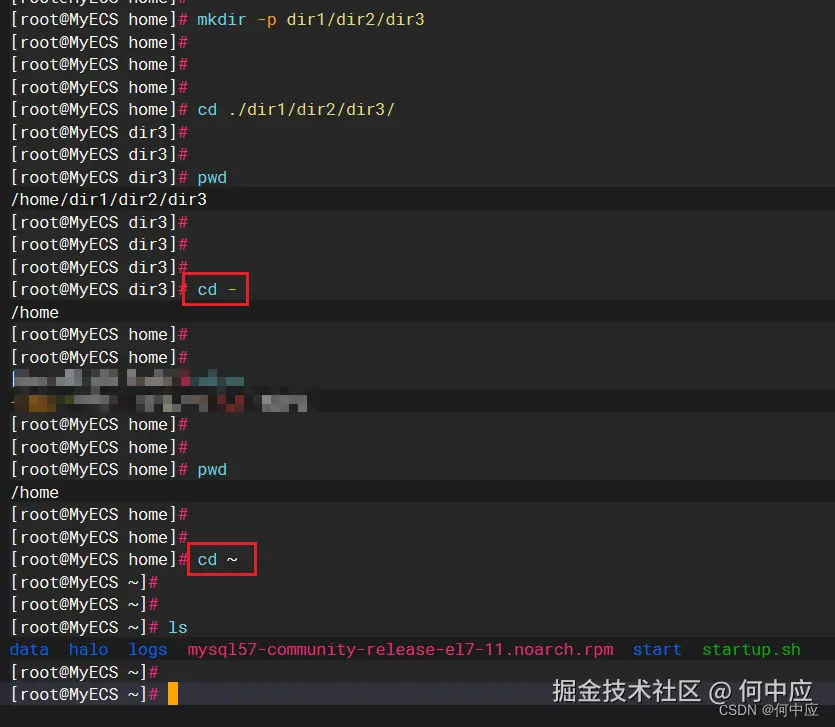Click the orange terminal cursor block
Viewport: 835px width, 727px height.
point(173,694)
